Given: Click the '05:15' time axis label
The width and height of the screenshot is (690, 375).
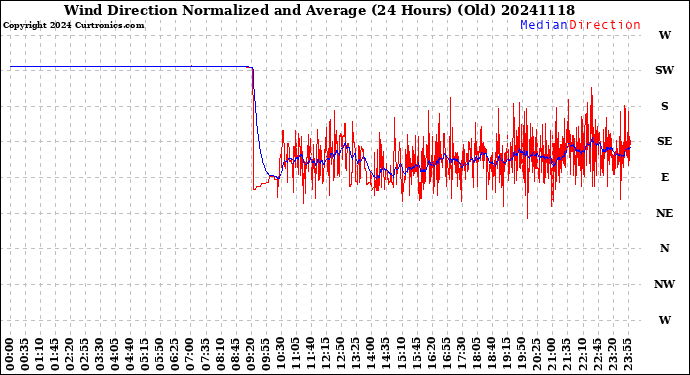Looking at the screenshot, I should pyautogui.click(x=145, y=354).
